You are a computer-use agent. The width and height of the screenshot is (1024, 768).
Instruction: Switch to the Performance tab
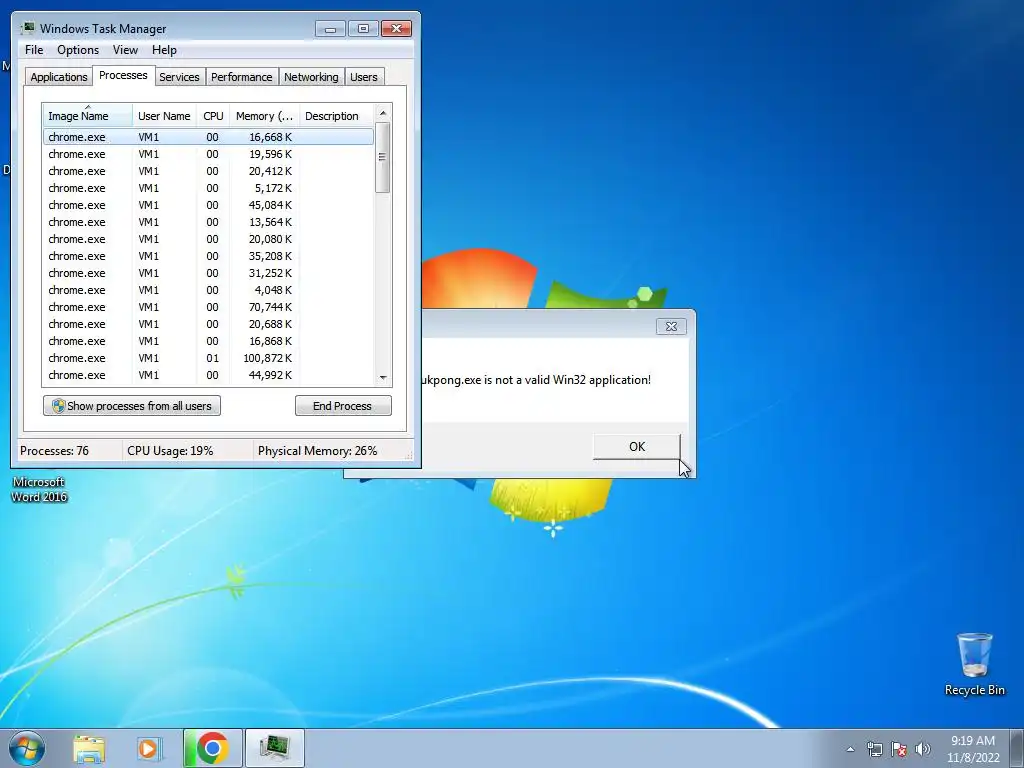coord(242,77)
